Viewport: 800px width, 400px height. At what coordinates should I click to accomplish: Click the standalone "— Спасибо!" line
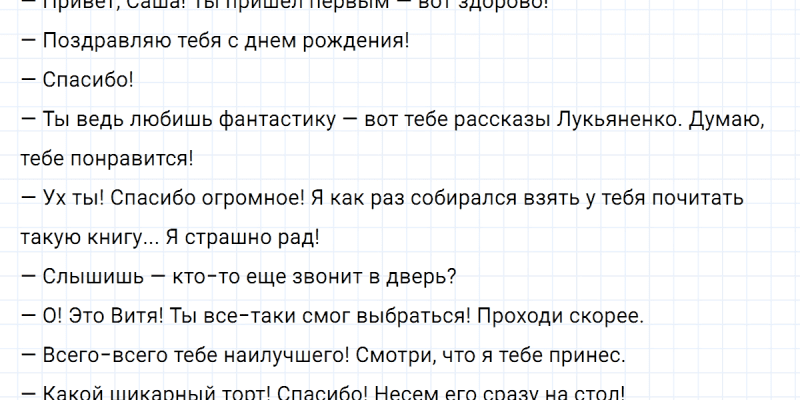click(x=76, y=81)
